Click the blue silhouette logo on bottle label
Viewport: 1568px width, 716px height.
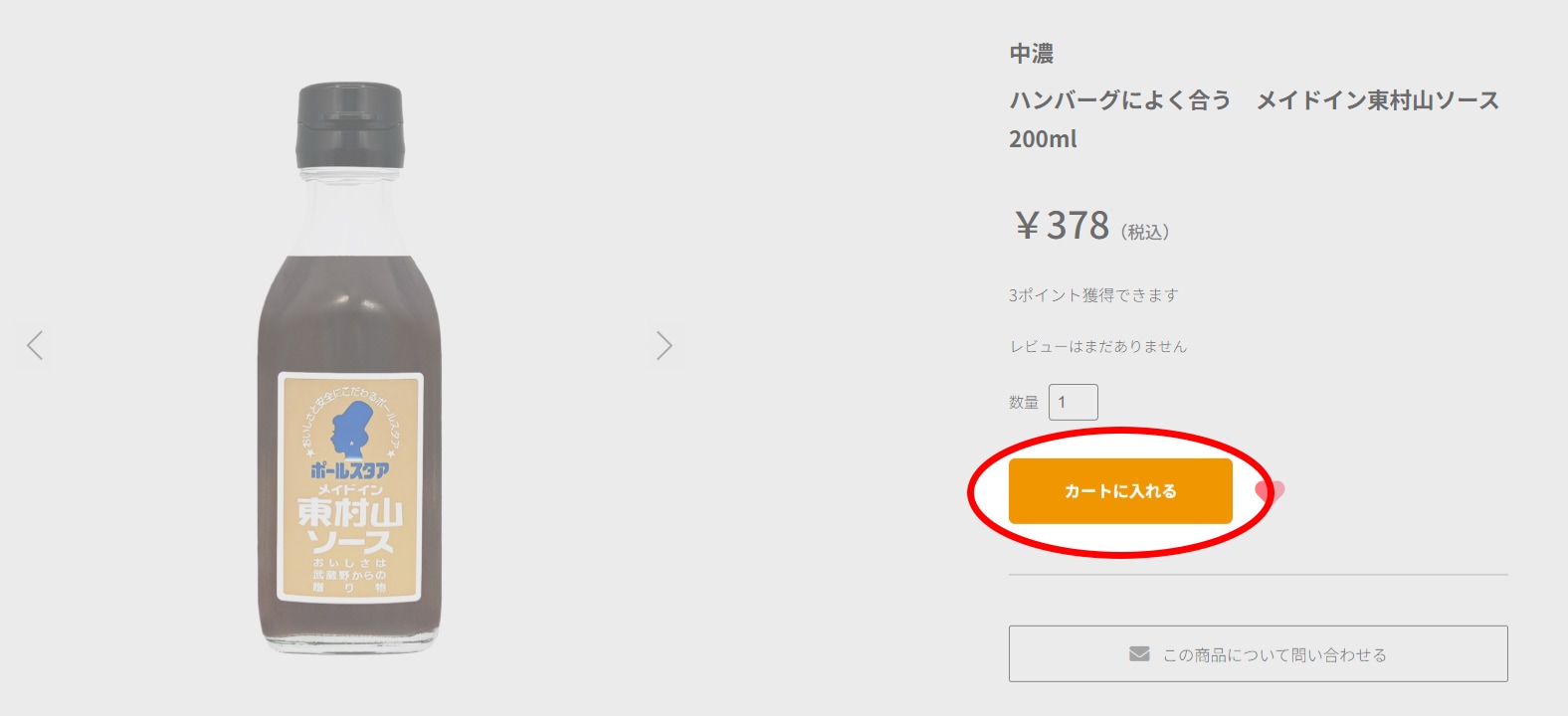tap(350, 430)
